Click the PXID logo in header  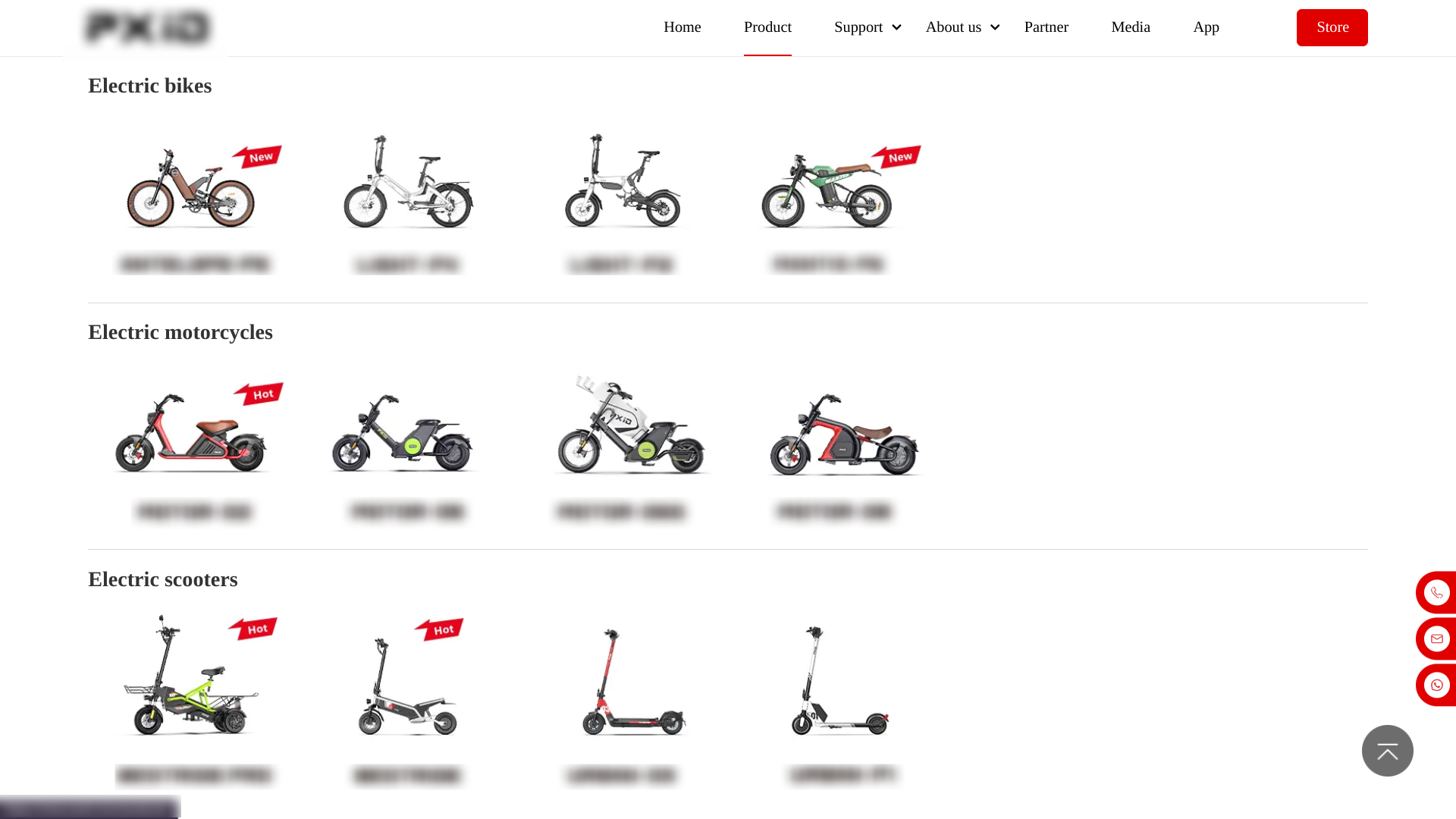point(146,27)
